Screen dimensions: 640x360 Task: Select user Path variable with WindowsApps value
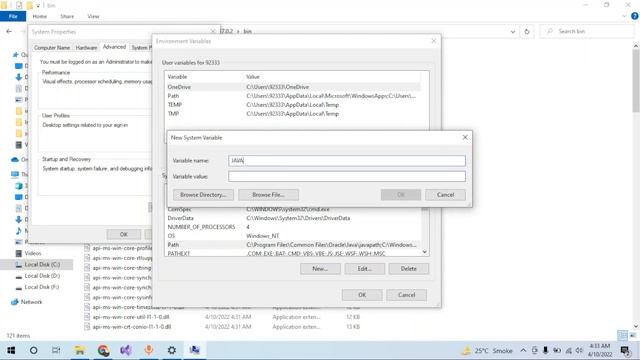click(x=293, y=96)
